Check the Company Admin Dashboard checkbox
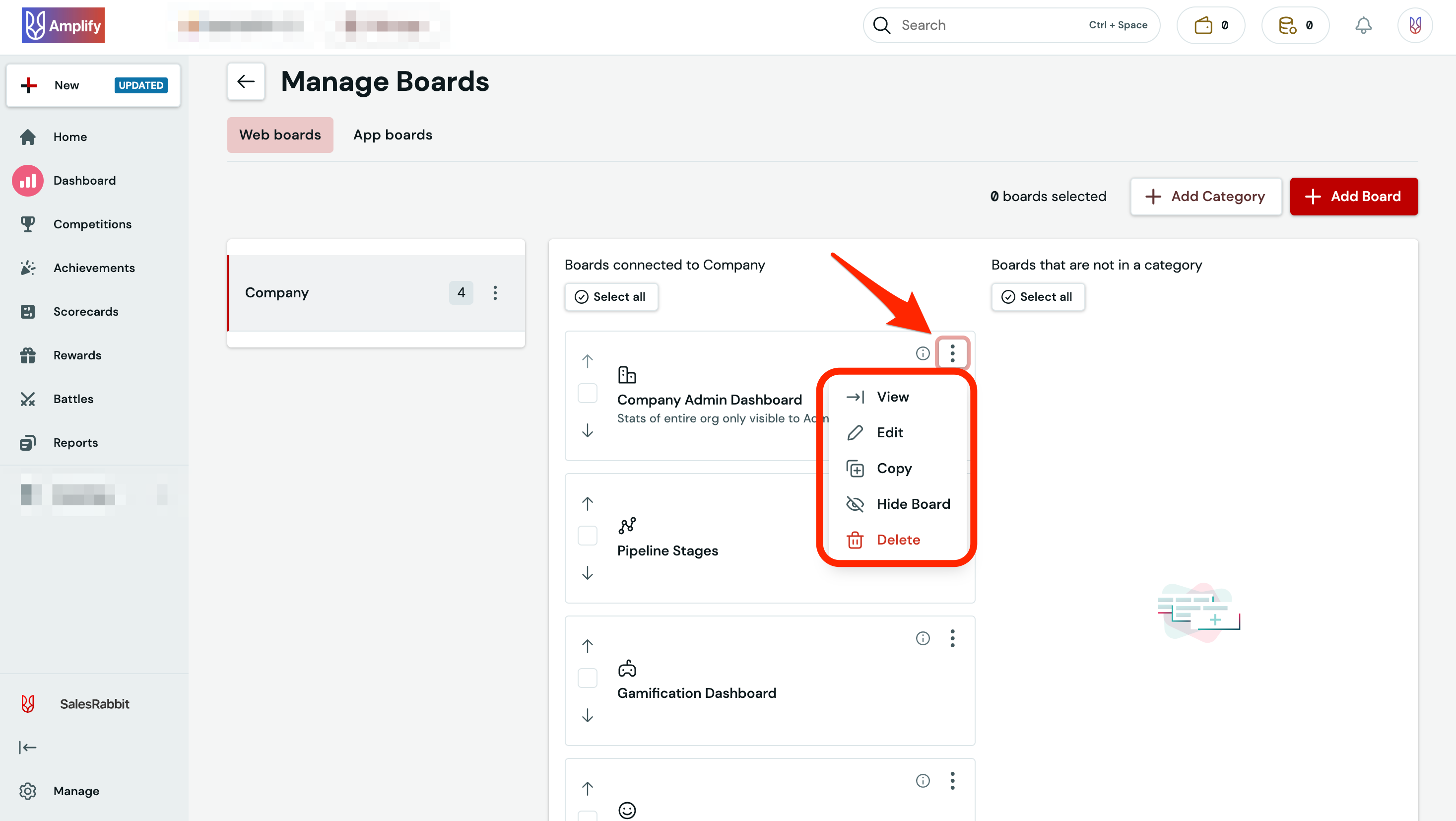 click(x=587, y=393)
